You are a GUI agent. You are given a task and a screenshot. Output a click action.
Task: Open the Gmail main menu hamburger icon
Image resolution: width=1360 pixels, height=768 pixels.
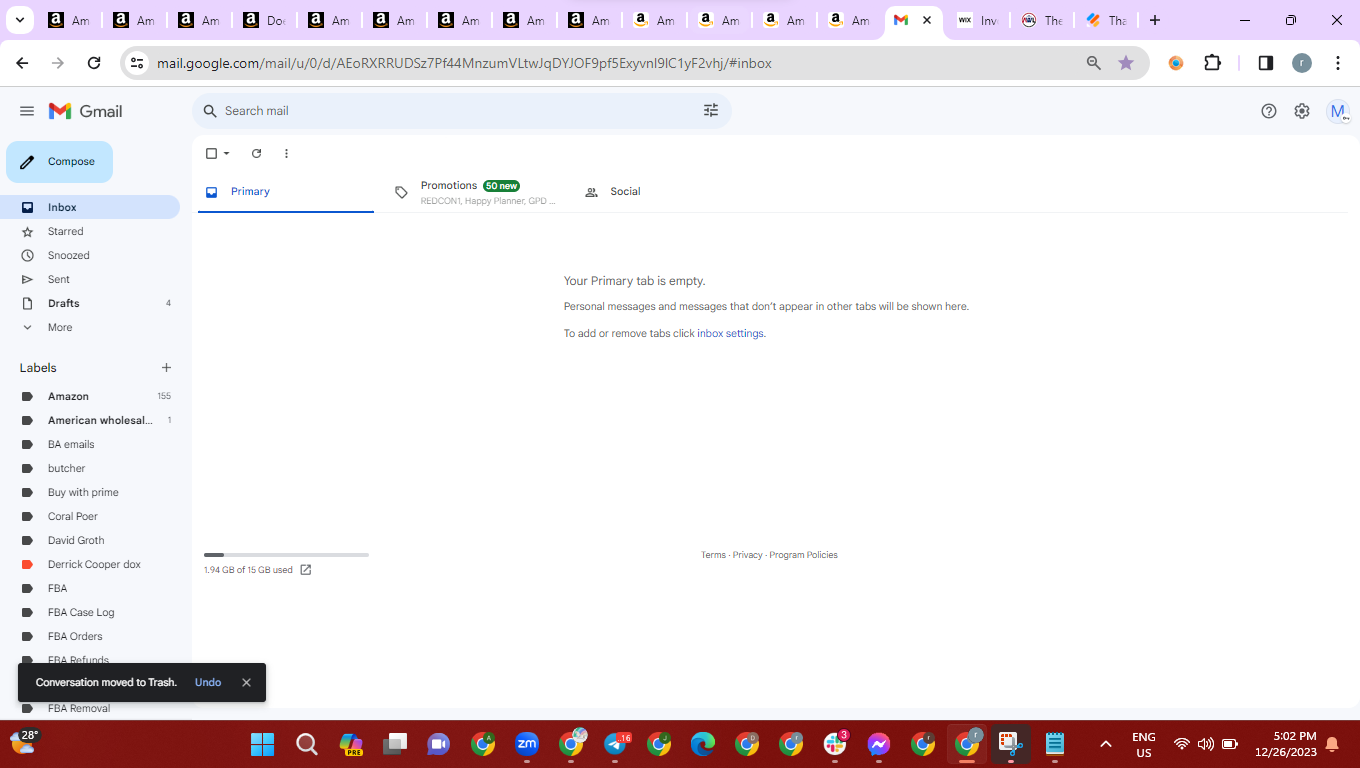27,111
